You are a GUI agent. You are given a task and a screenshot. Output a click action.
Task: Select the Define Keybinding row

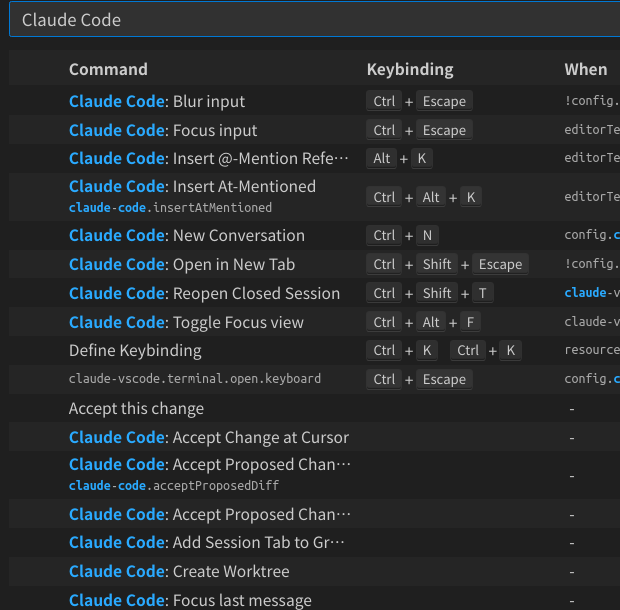314,350
